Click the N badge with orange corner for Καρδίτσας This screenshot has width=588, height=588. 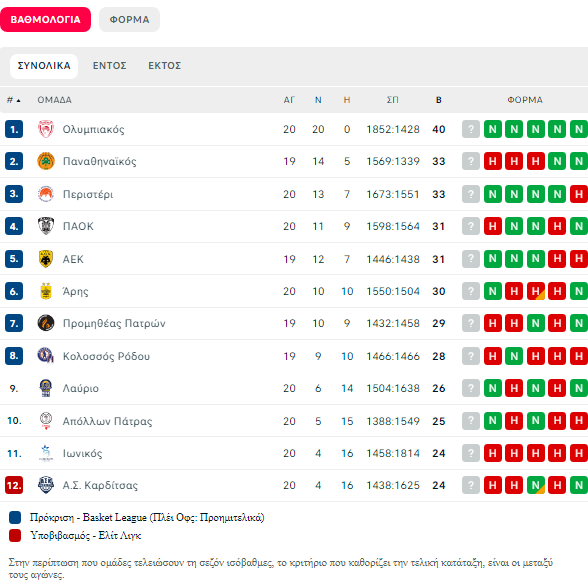(x=536, y=485)
